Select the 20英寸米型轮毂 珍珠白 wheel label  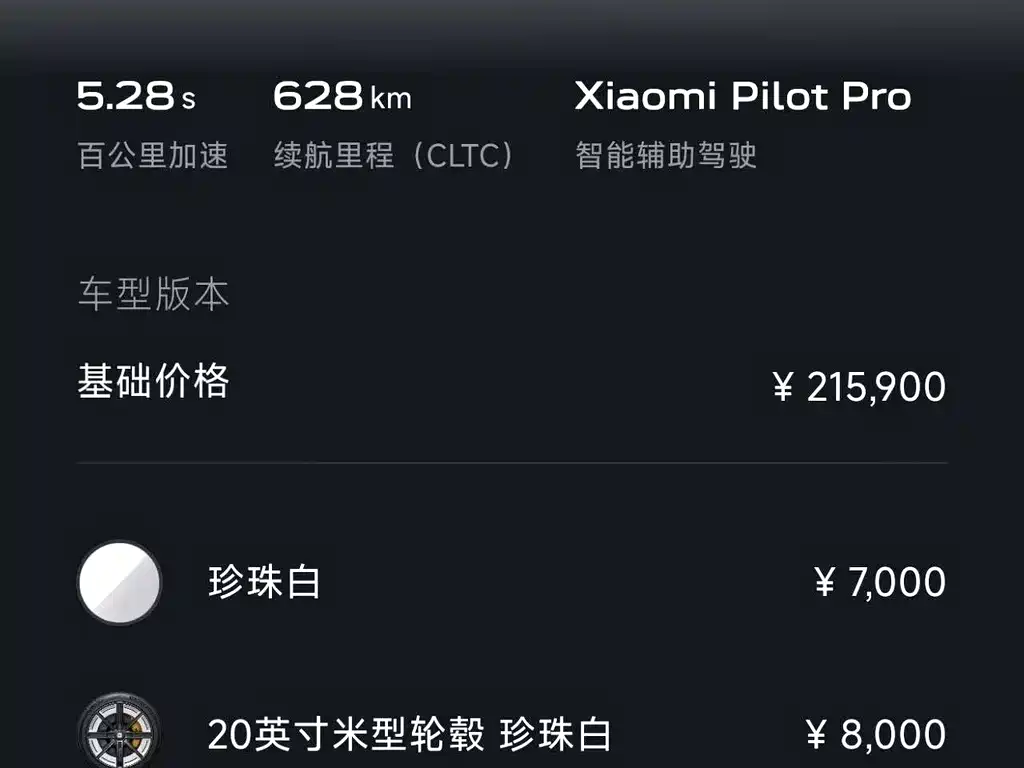click(410, 735)
